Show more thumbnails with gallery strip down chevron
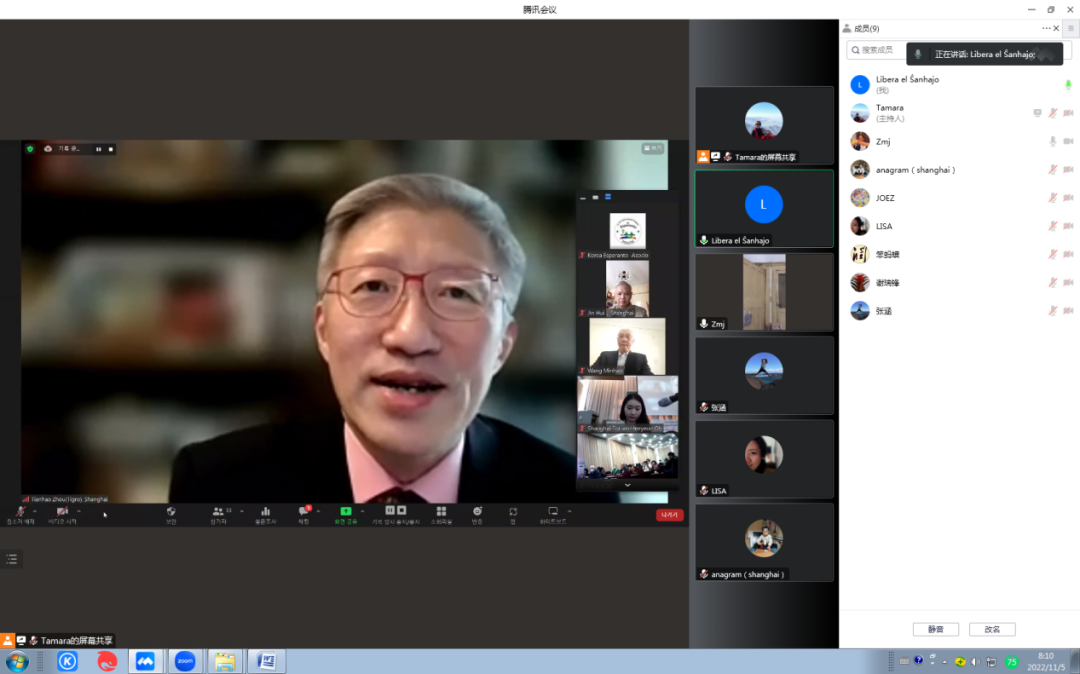 click(627, 485)
